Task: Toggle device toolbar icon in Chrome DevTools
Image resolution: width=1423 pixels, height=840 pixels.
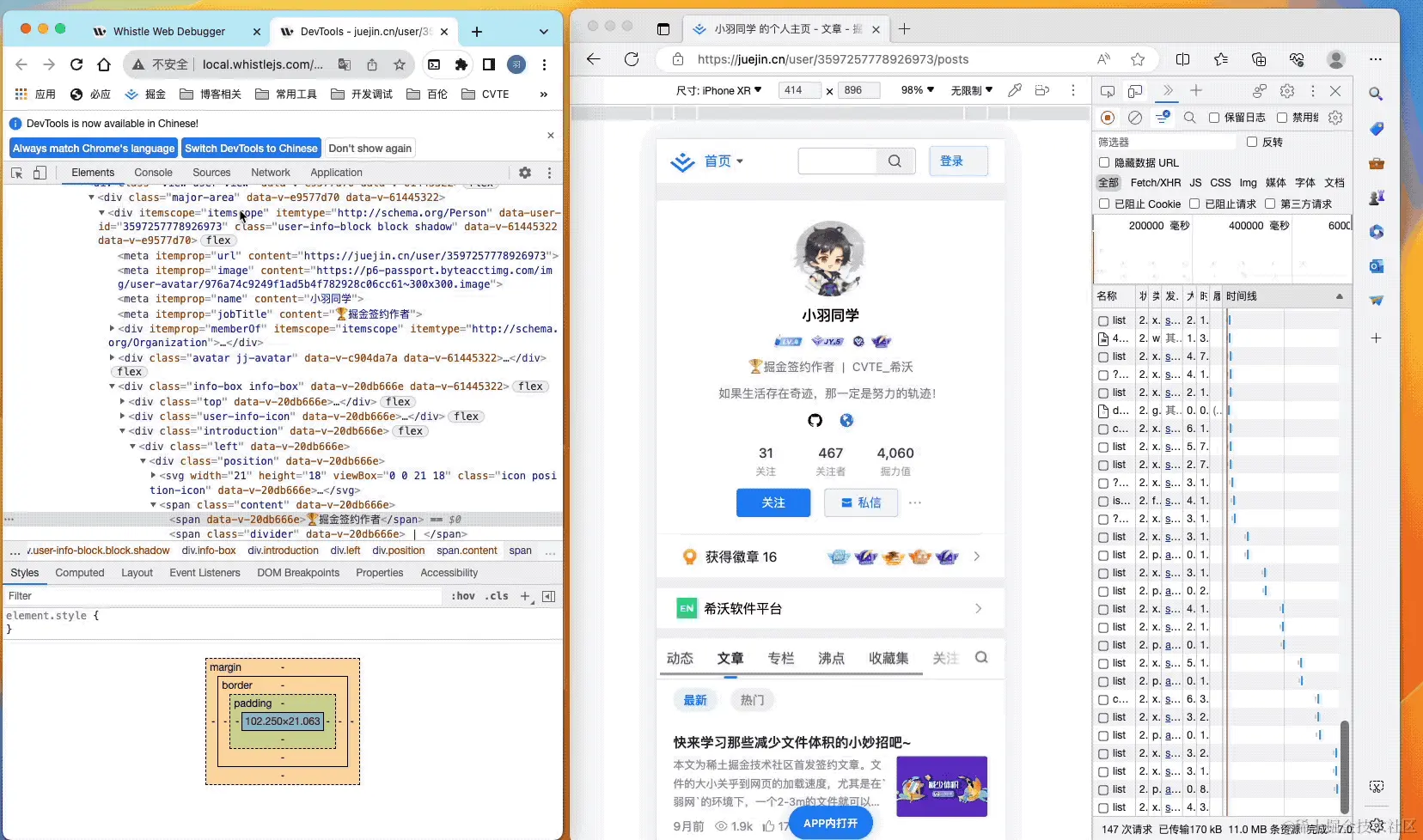Action: [x=40, y=173]
